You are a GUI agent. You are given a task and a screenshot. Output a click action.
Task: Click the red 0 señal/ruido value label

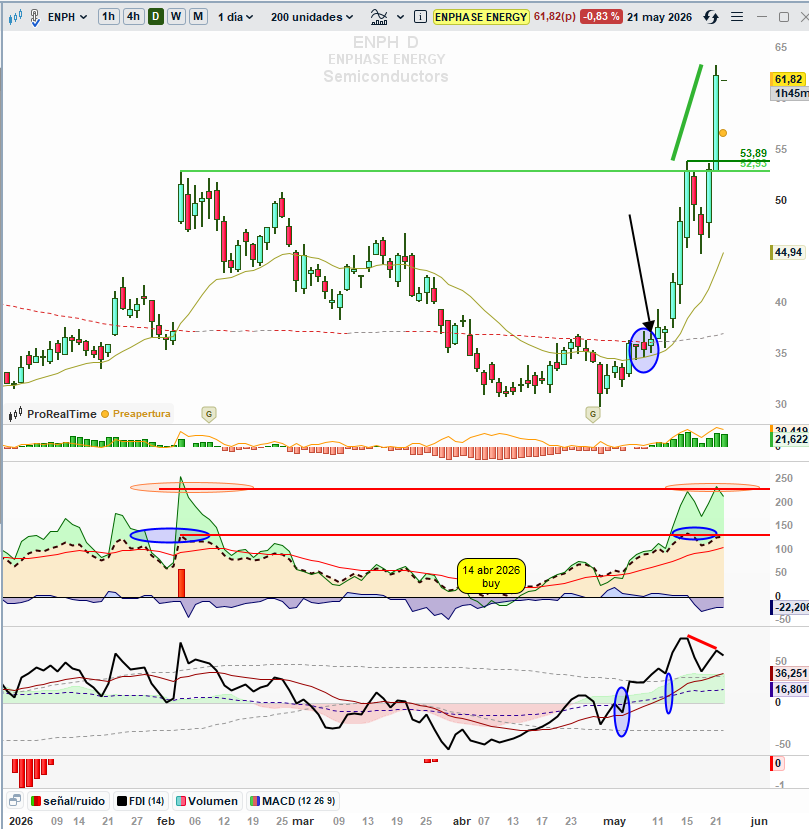pyautogui.click(x=777, y=763)
